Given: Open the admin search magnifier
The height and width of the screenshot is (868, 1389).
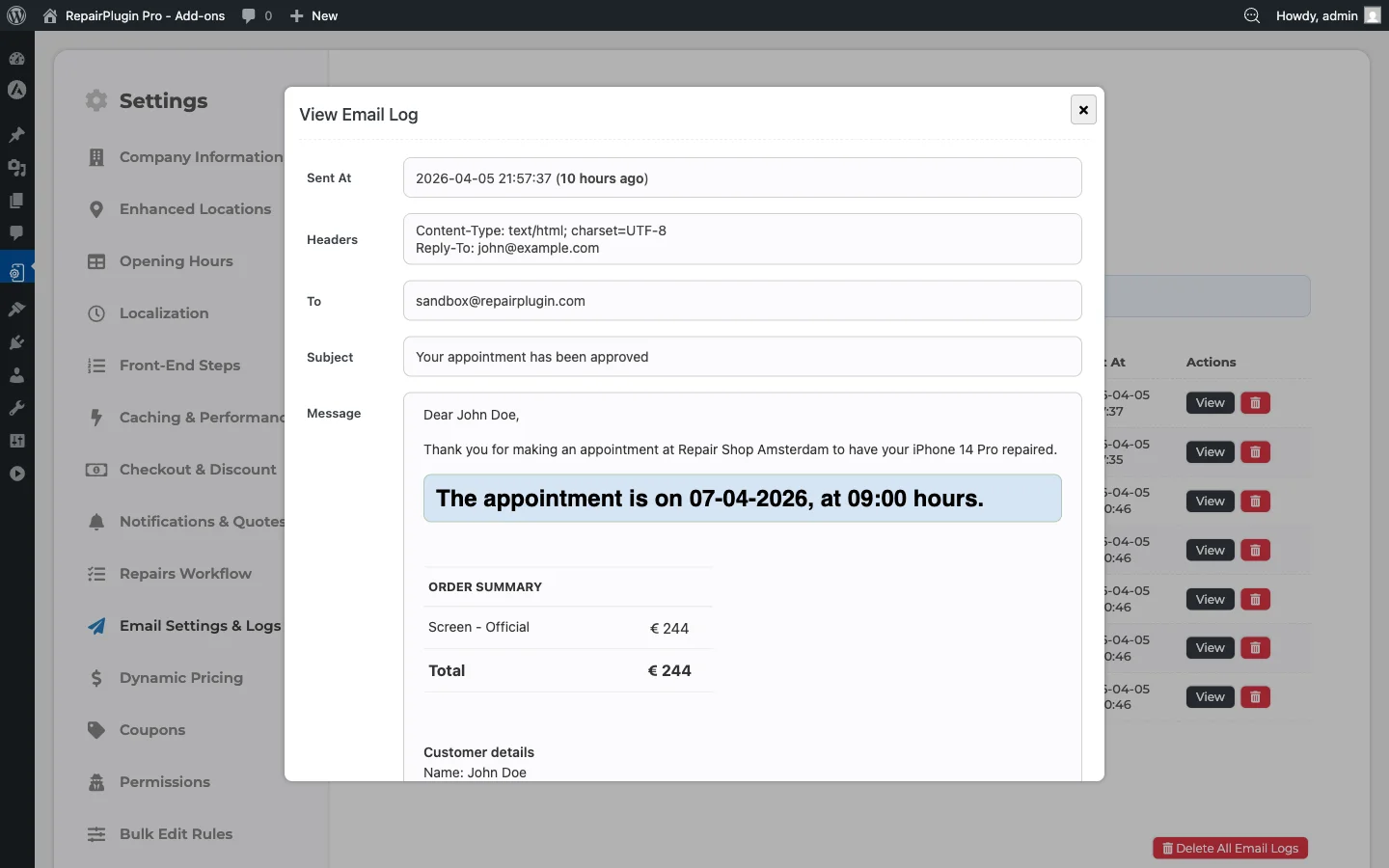Looking at the screenshot, I should (1251, 15).
